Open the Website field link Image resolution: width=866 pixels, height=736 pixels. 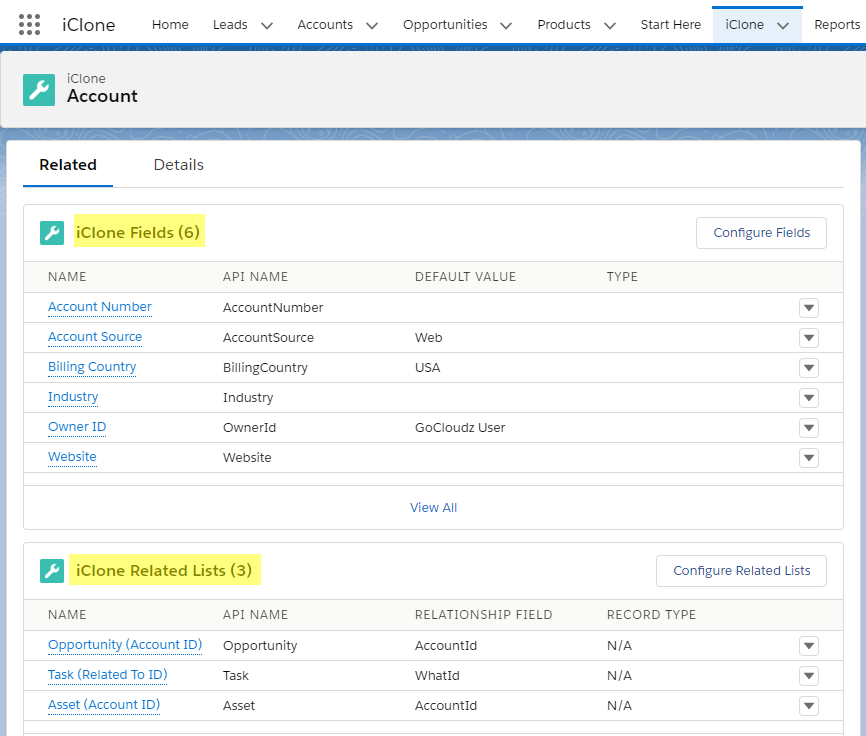pyautogui.click(x=72, y=457)
